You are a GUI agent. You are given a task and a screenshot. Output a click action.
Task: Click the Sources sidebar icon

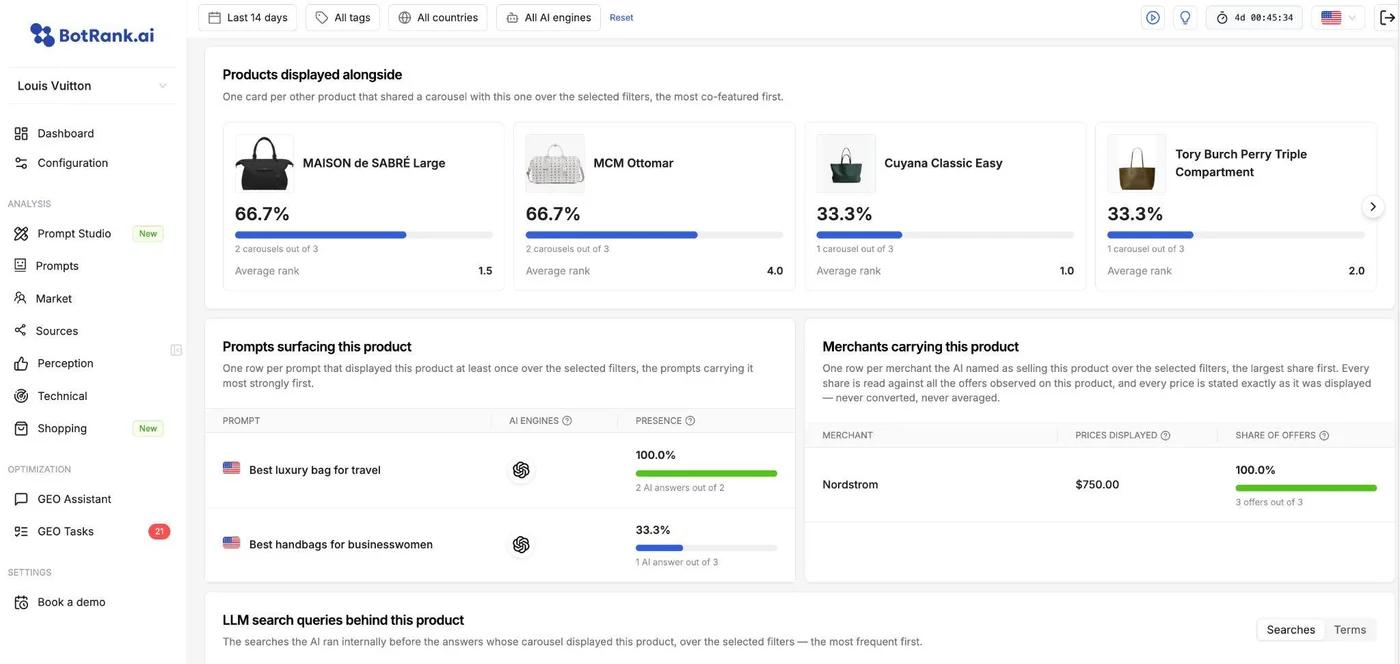click(20, 331)
